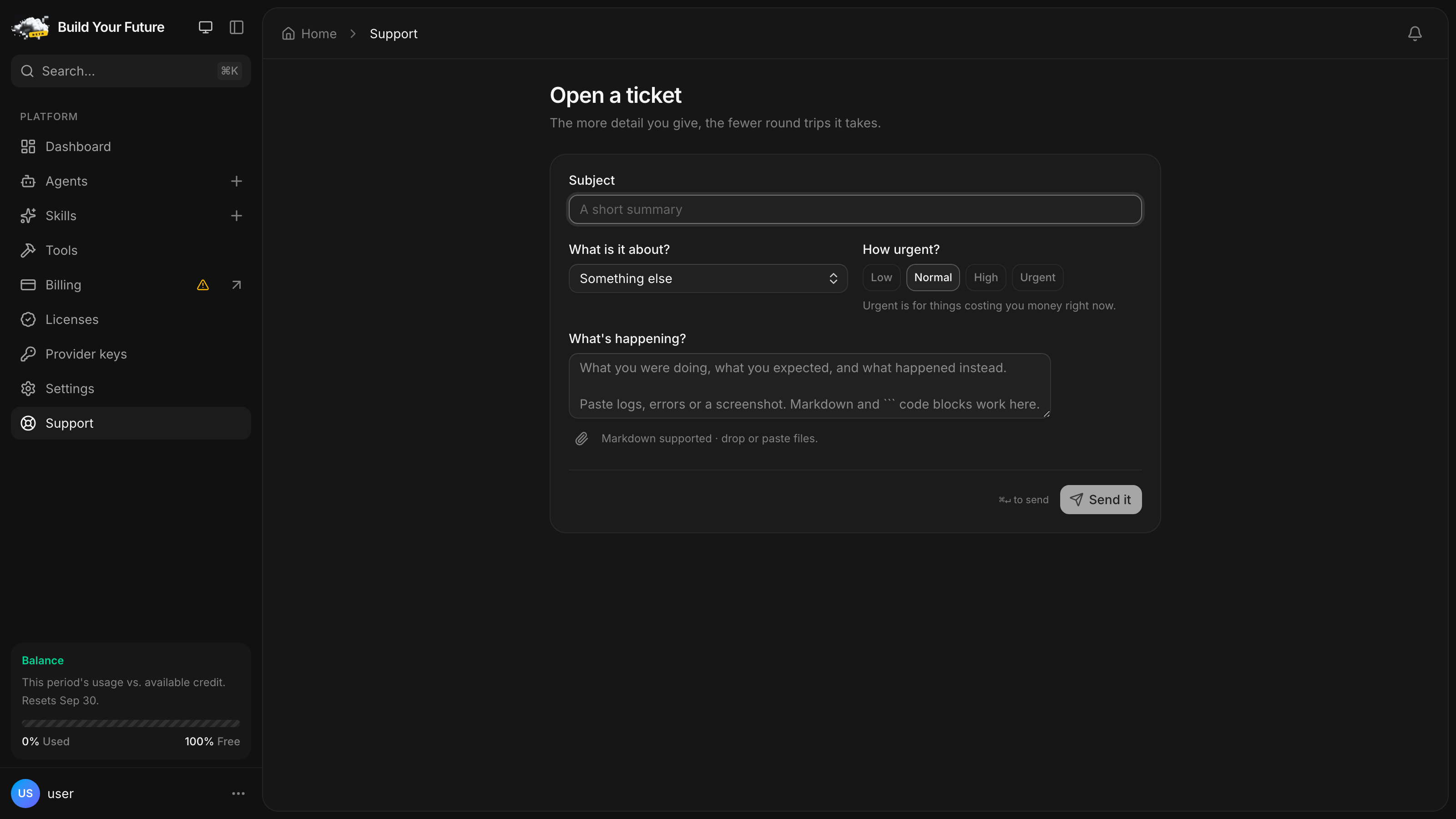Open Provider keys in sidebar
This screenshot has width=1456, height=819.
tap(131, 354)
